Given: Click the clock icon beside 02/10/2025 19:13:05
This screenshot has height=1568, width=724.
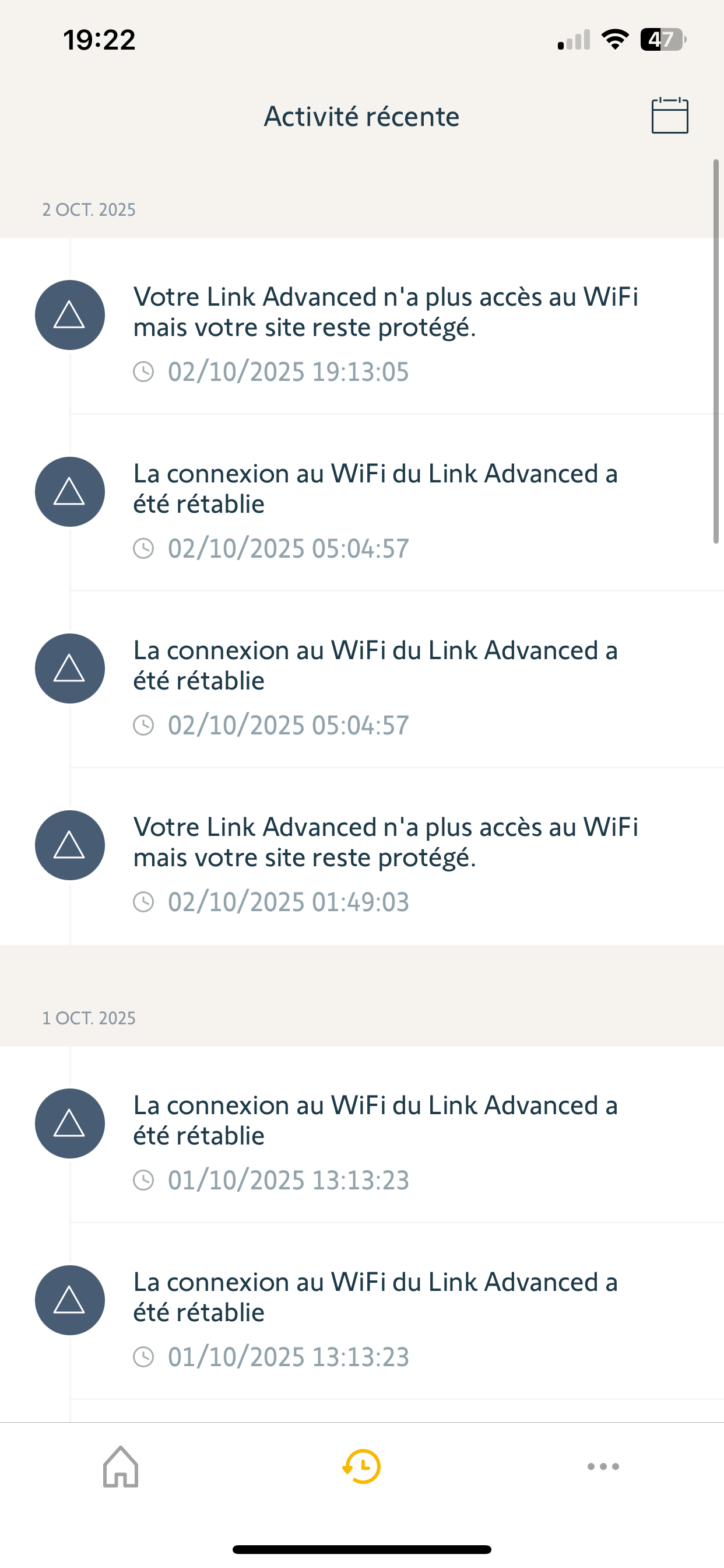Looking at the screenshot, I should [143, 372].
